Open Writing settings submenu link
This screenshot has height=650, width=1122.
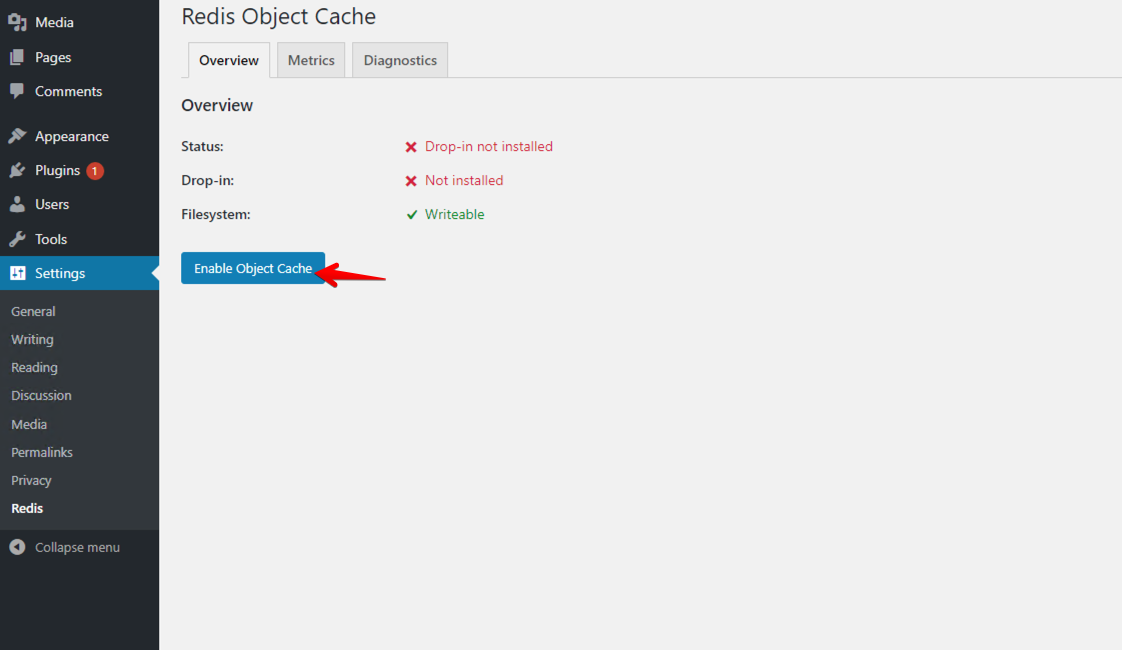(x=32, y=339)
